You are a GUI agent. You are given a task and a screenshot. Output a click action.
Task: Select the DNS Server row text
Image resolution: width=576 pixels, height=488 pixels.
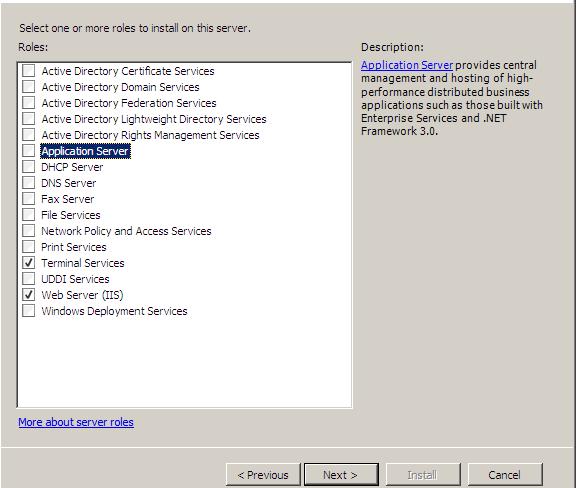69,183
